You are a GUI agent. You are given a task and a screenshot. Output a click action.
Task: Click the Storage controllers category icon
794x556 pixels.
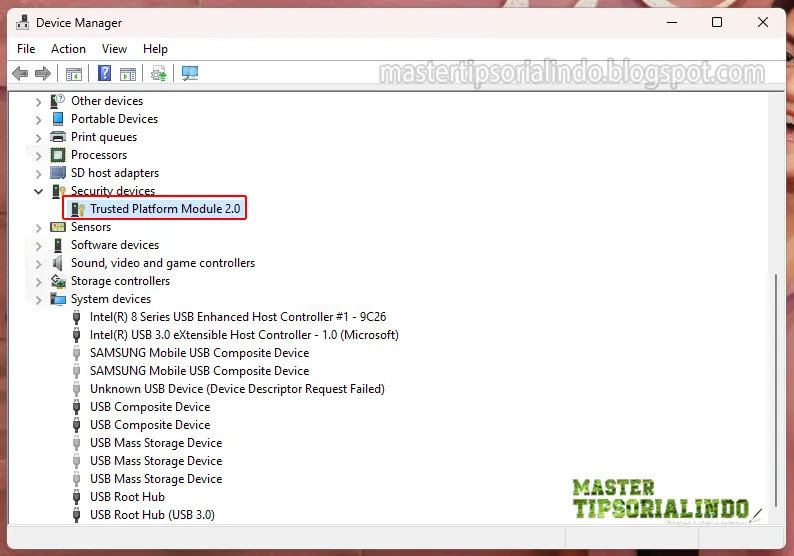point(58,281)
